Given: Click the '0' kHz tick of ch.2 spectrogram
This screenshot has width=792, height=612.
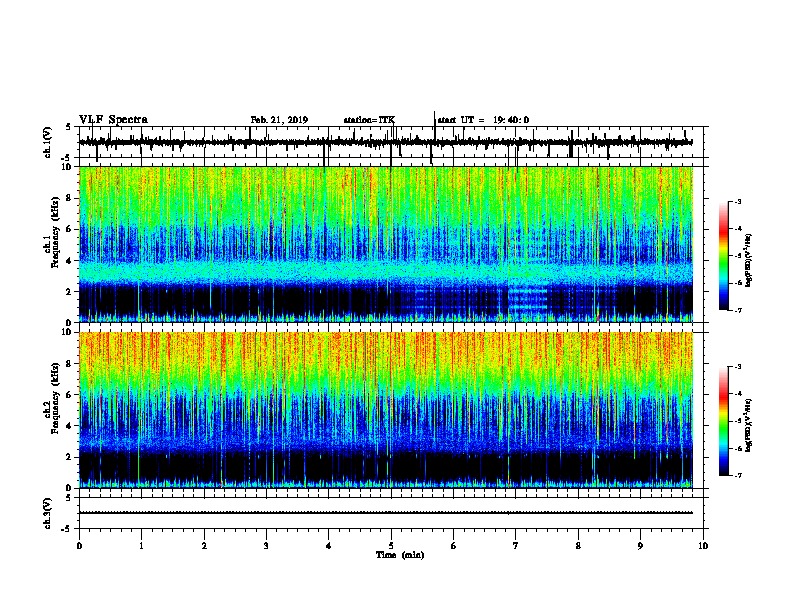Looking at the screenshot, I should (70, 488).
